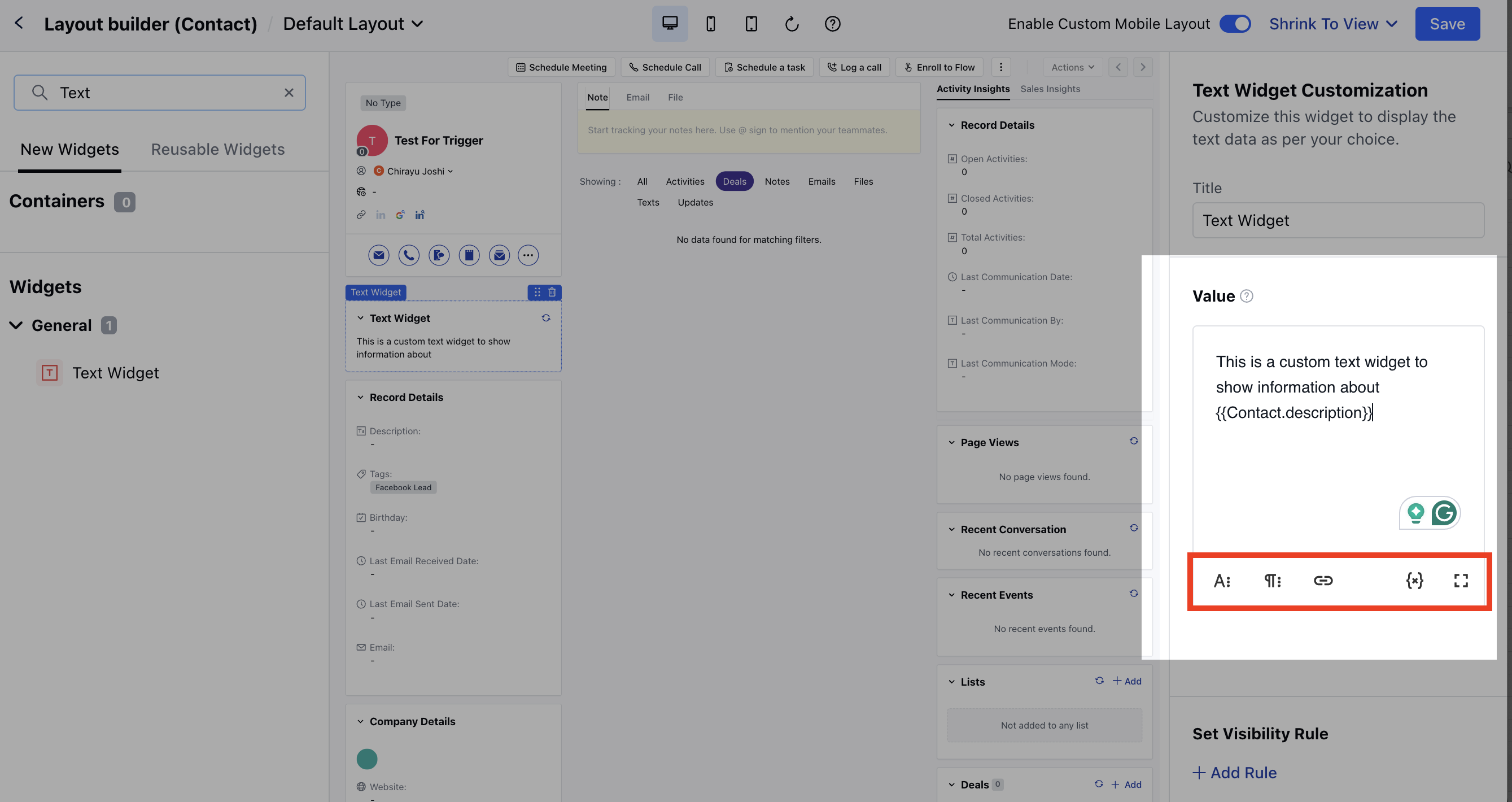The height and width of the screenshot is (802, 1512).
Task: Click the undo reset layout icon
Action: (791, 24)
